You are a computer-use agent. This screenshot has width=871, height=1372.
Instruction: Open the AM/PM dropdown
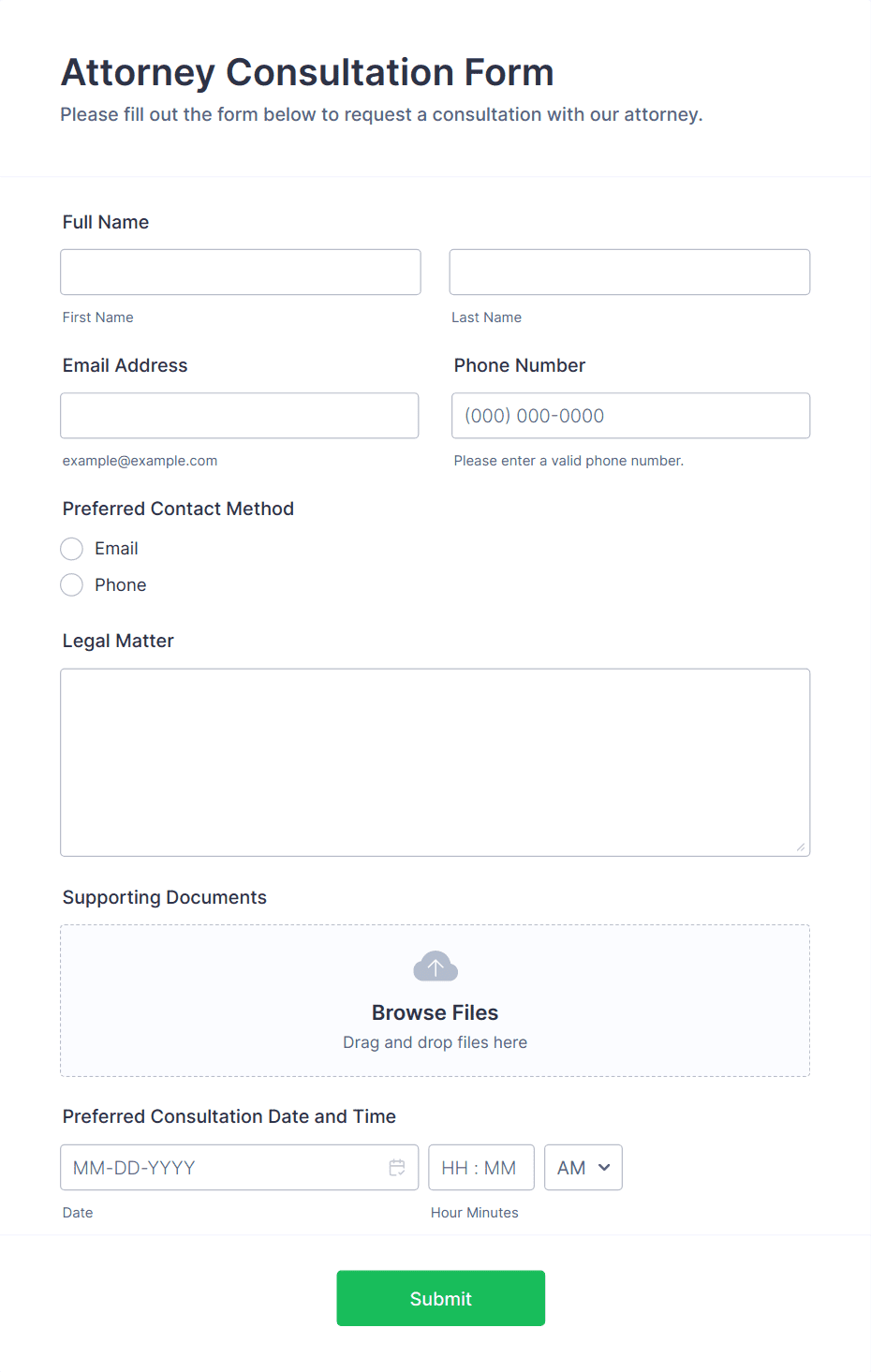point(583,1168)
